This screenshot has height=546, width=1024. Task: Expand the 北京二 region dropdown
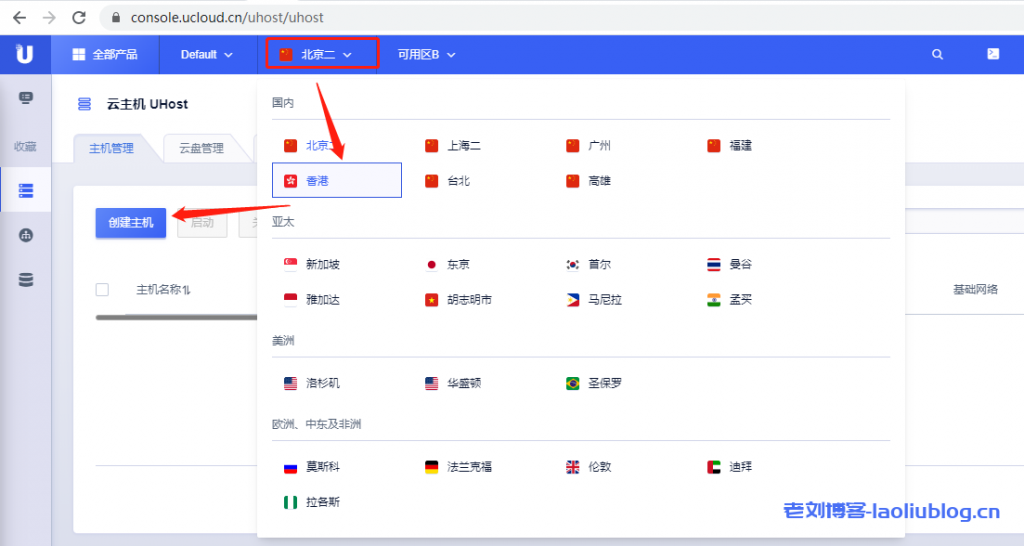pyautogui.click(x=321, y=55)
